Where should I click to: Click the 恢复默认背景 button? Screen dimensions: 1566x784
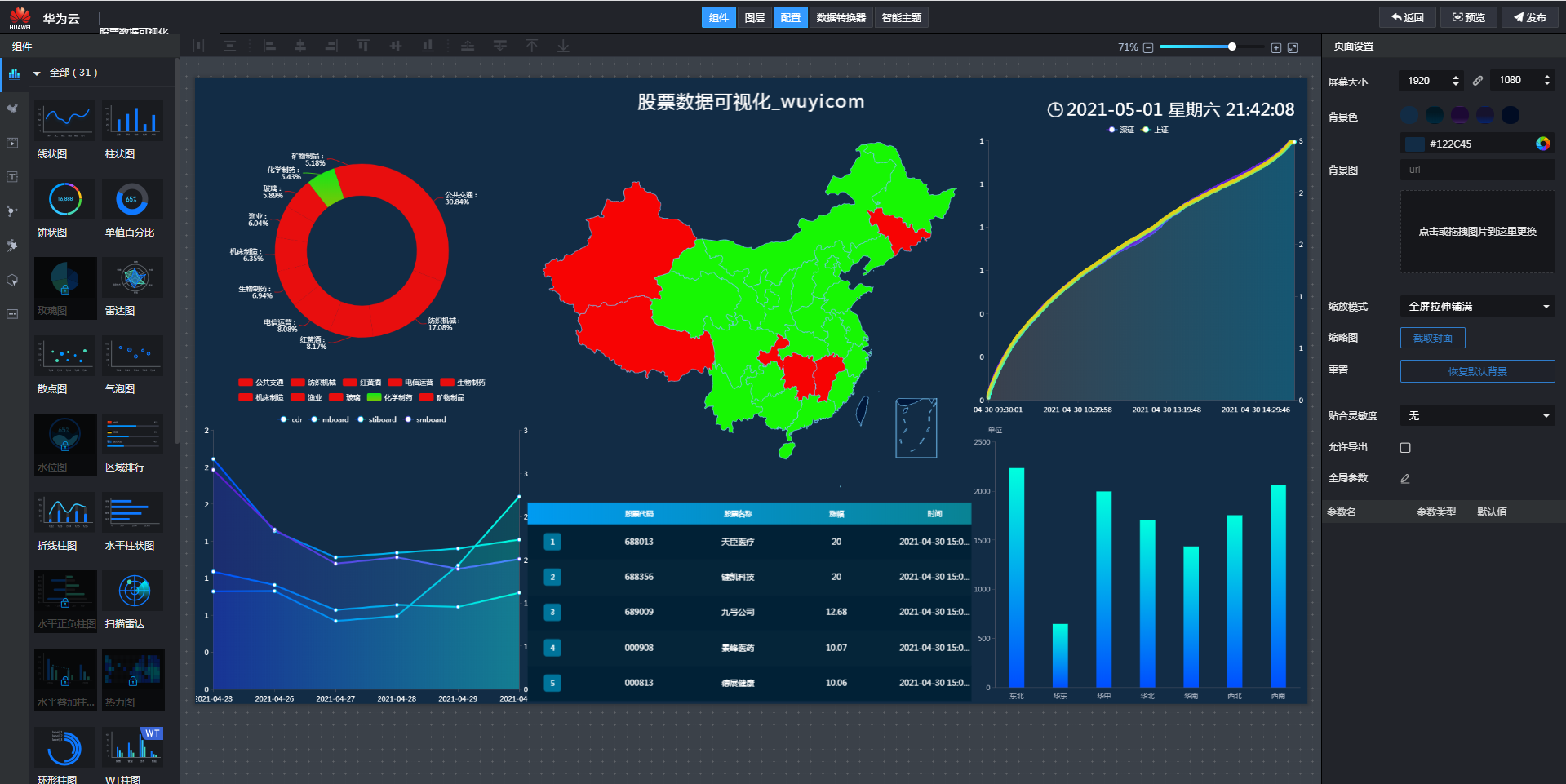point(1478,371)
